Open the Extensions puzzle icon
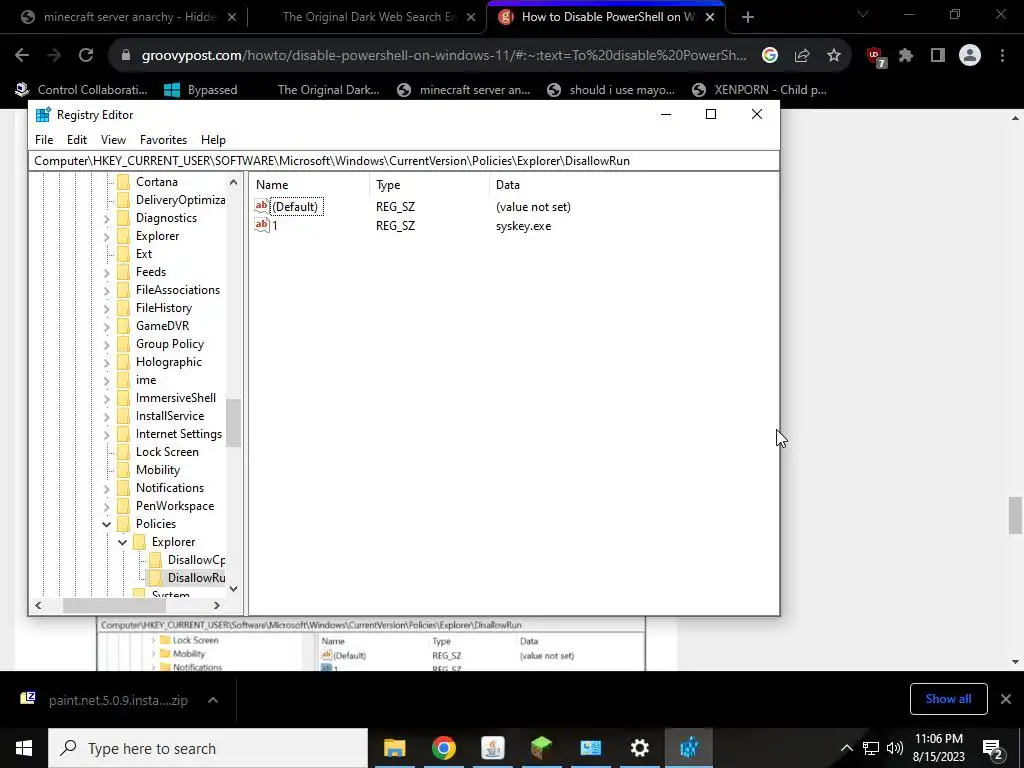 [x=906, y=56]
